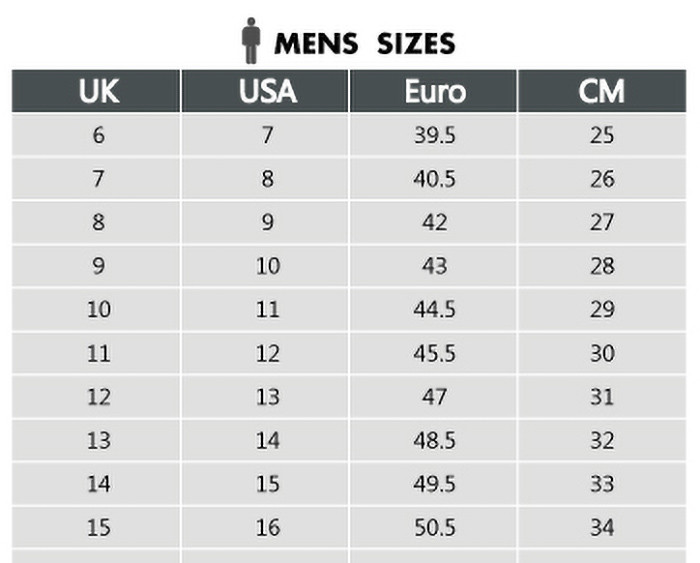This screenshot has height=563, width=700.
Task: Click UK size 15 cell
Action: [96, 527]
